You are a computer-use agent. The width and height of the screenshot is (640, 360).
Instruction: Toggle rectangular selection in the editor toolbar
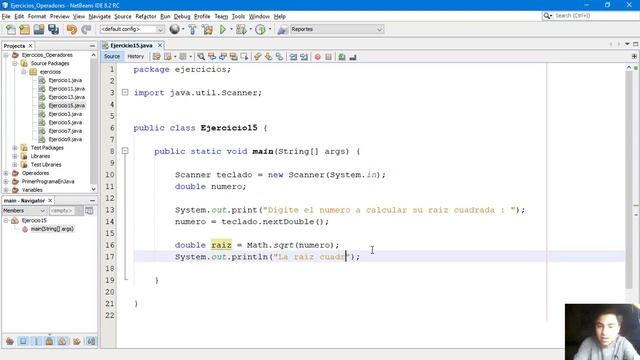click(x=244, y=57)
